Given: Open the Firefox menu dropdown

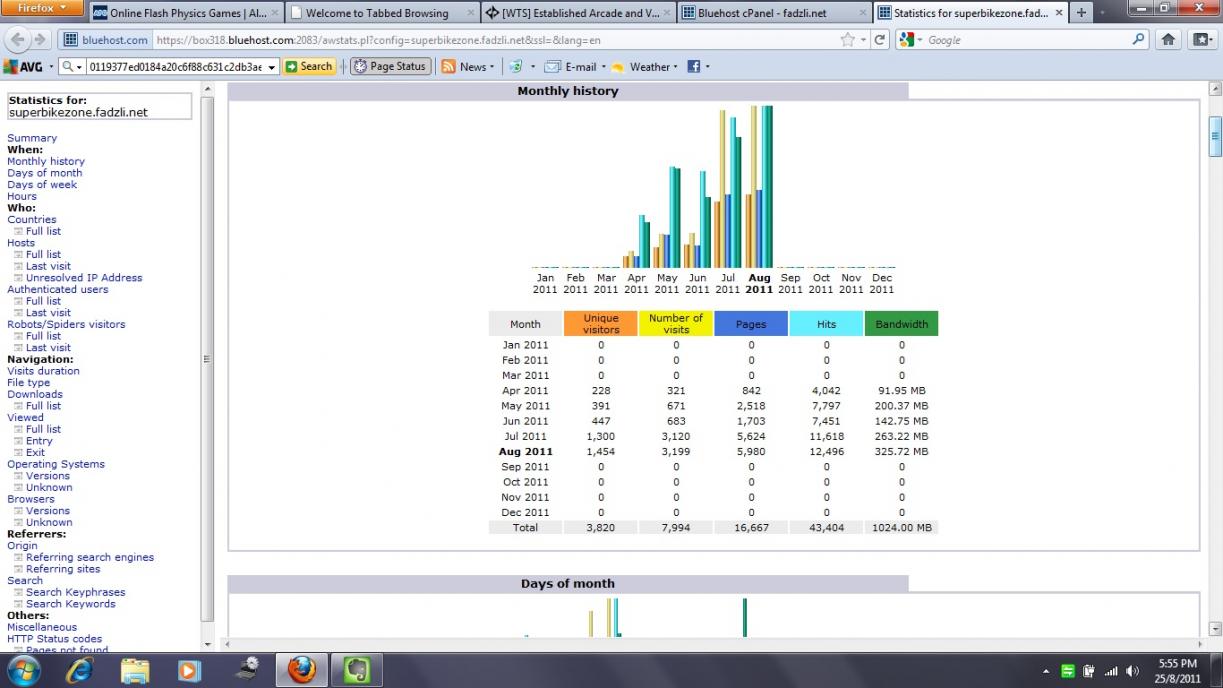Looking at the screenshot, I should tap(42, 8).
